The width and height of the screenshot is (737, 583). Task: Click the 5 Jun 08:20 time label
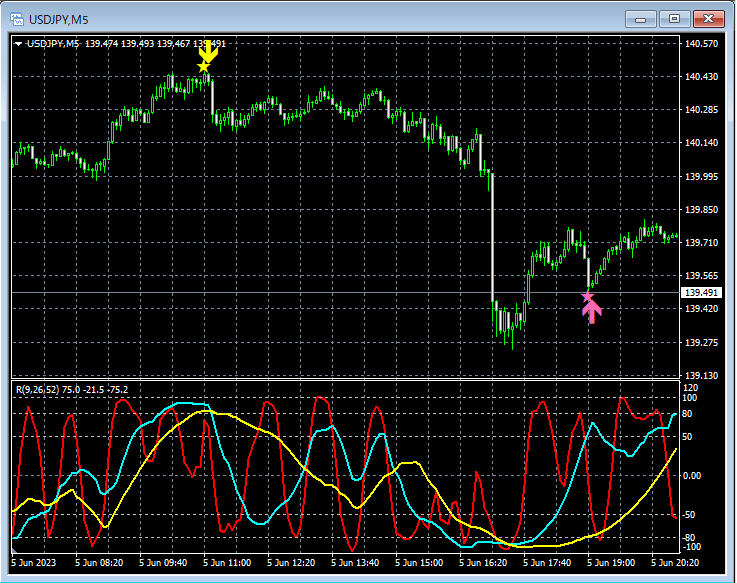coord(99,563)
